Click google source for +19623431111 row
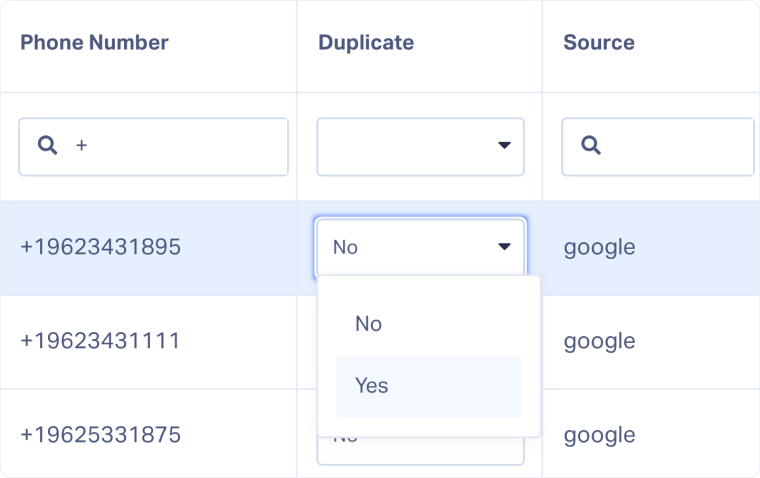 [x=599, y=341]
